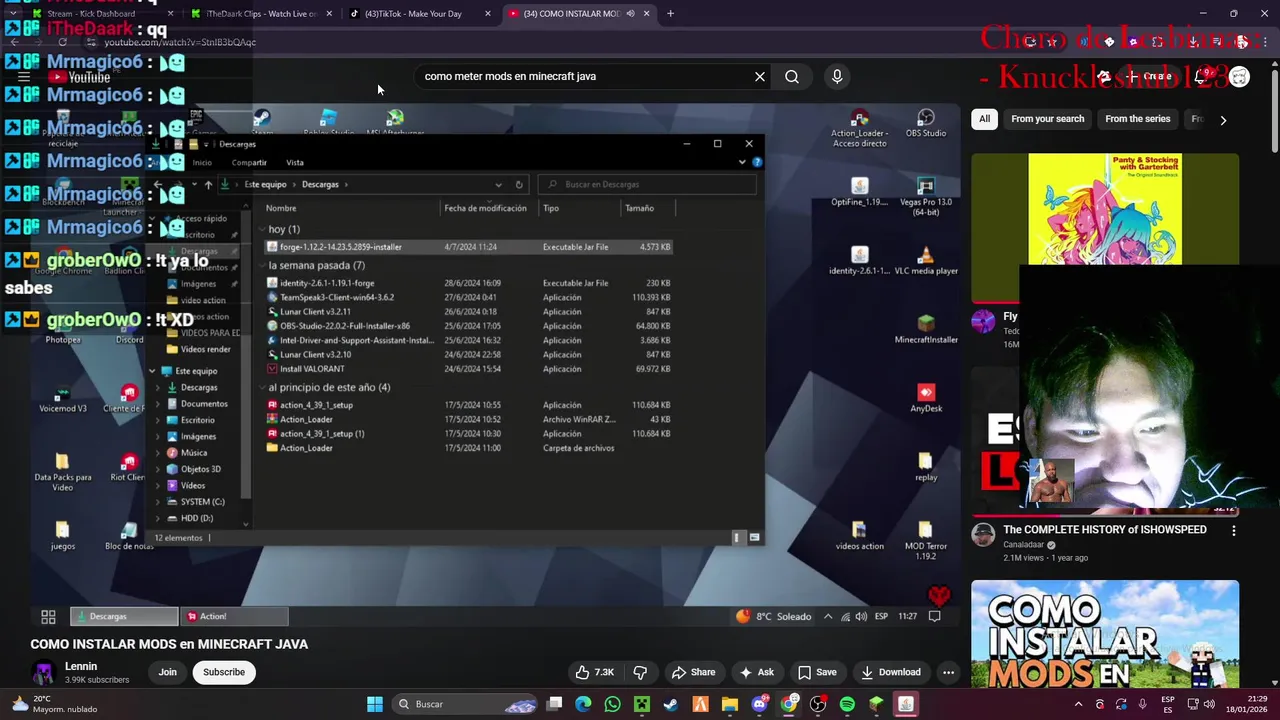Click the system tray microphone icon
This screenshot has height=720, width=1280.
click(1143, 704)
